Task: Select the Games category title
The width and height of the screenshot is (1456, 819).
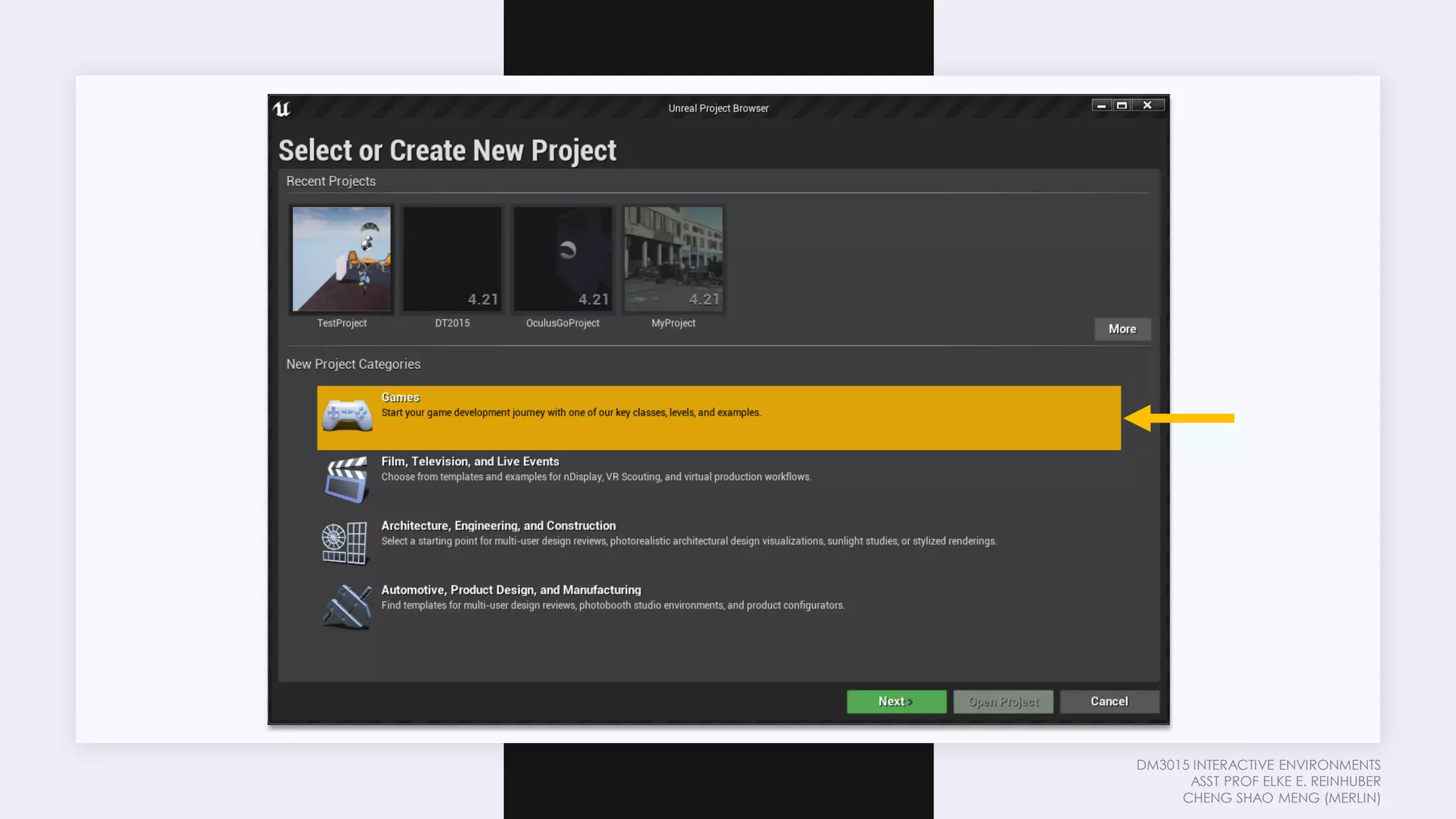Action: pos(400,397)
